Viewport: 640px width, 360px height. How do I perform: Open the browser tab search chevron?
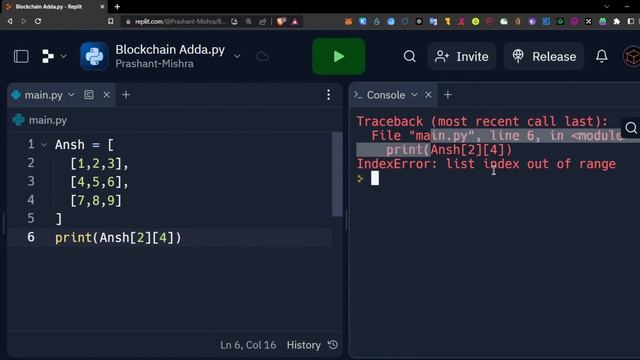[607, 7]
